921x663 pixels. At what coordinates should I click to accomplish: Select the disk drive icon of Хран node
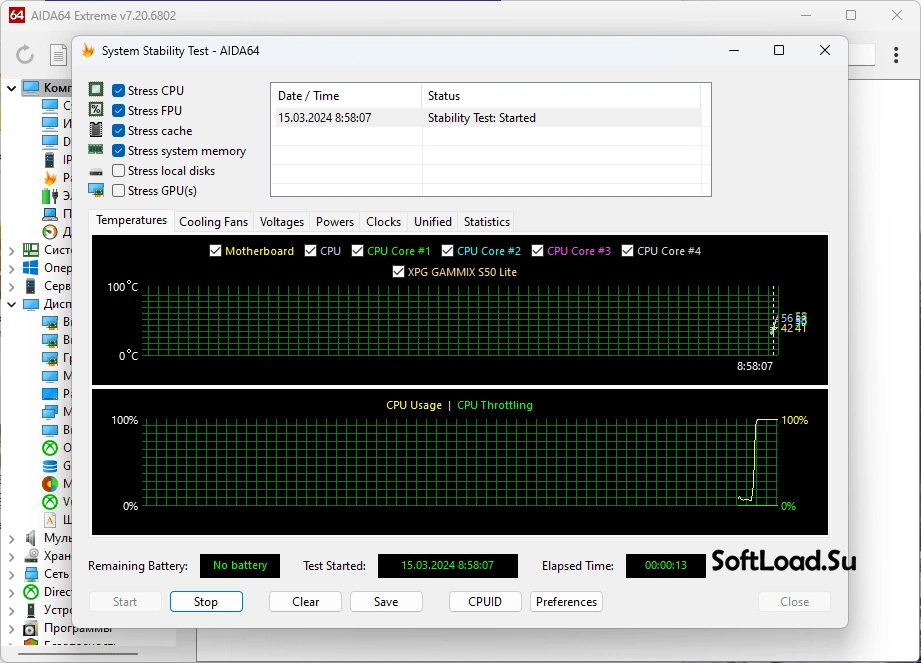coord(31,556)
